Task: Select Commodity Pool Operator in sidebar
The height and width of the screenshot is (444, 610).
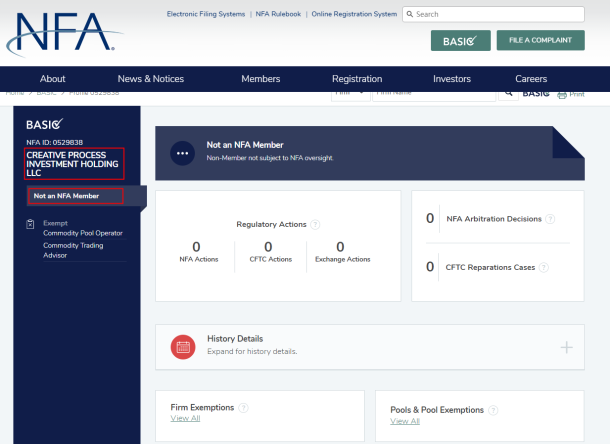Action: [83, 233]
